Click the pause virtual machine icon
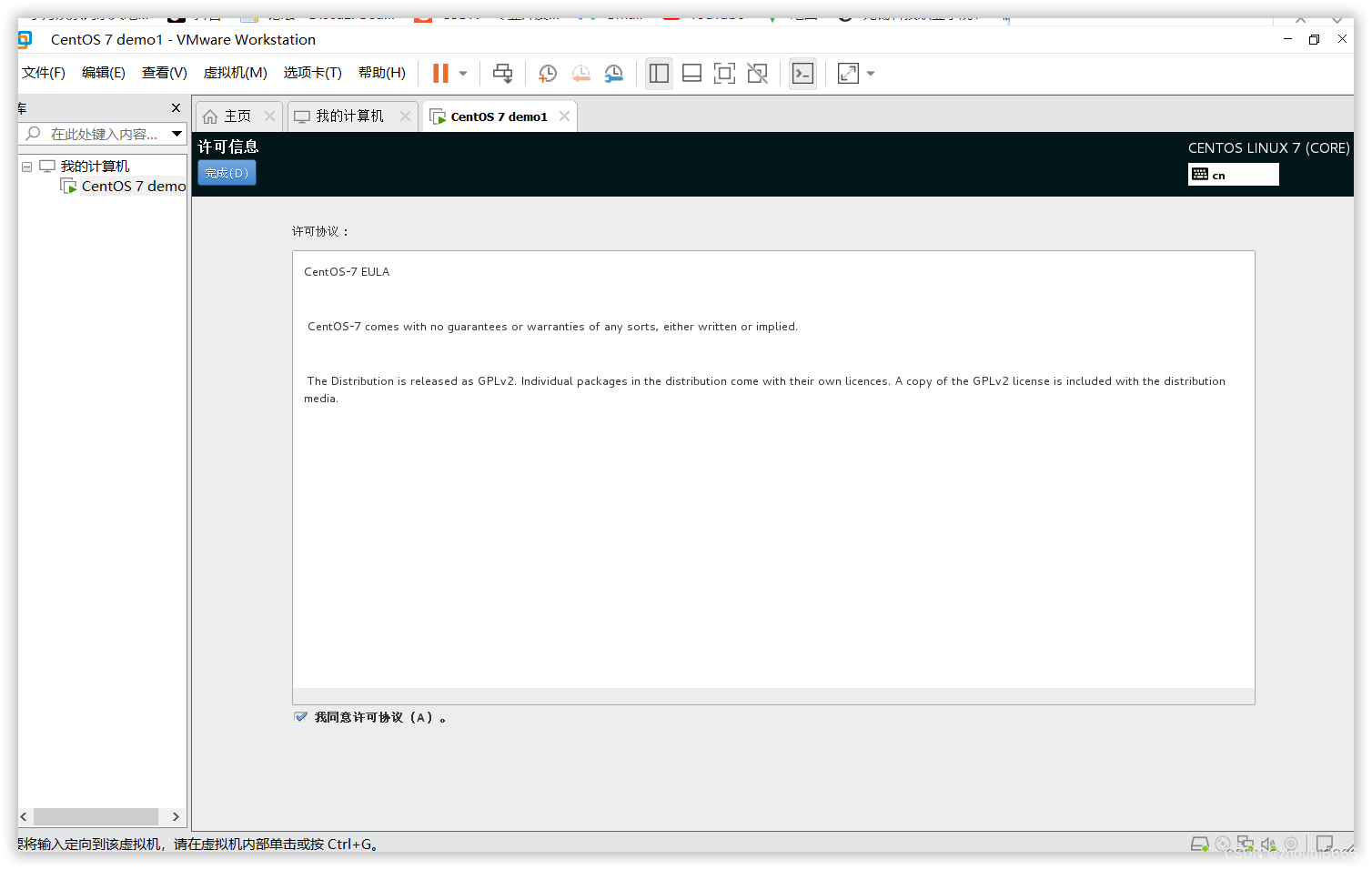1372x870 pixels. coord(440,74)
